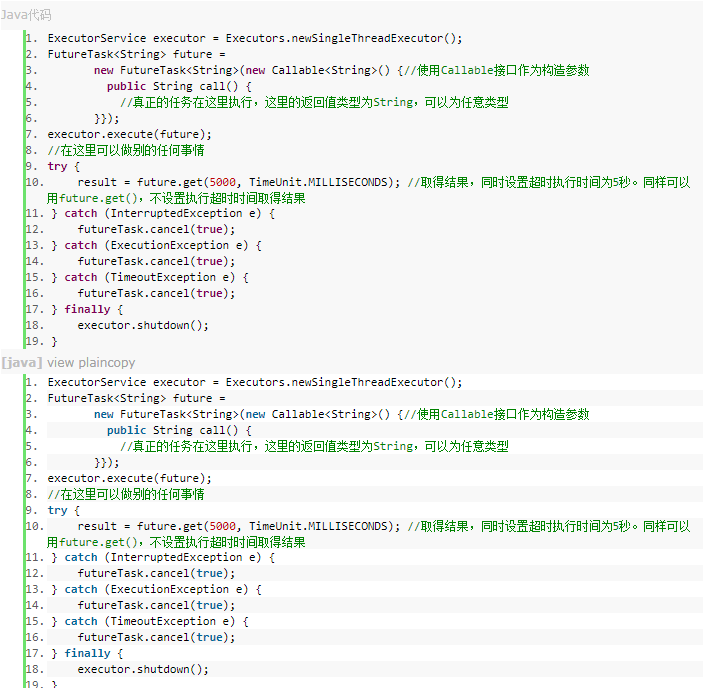Click the "view plain" link above second code block

pyautogui.click(x=76, y=363)
